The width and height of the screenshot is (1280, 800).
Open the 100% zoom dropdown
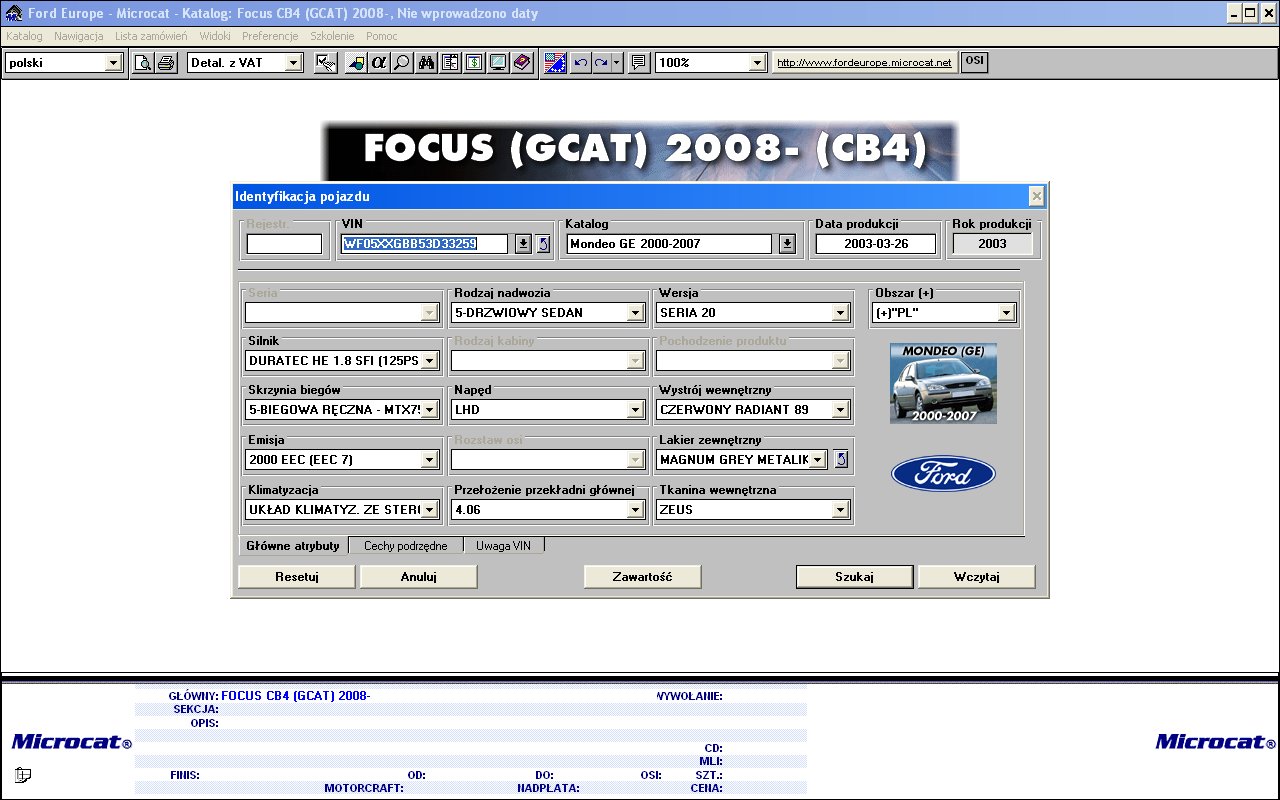[x=758, y=63]
